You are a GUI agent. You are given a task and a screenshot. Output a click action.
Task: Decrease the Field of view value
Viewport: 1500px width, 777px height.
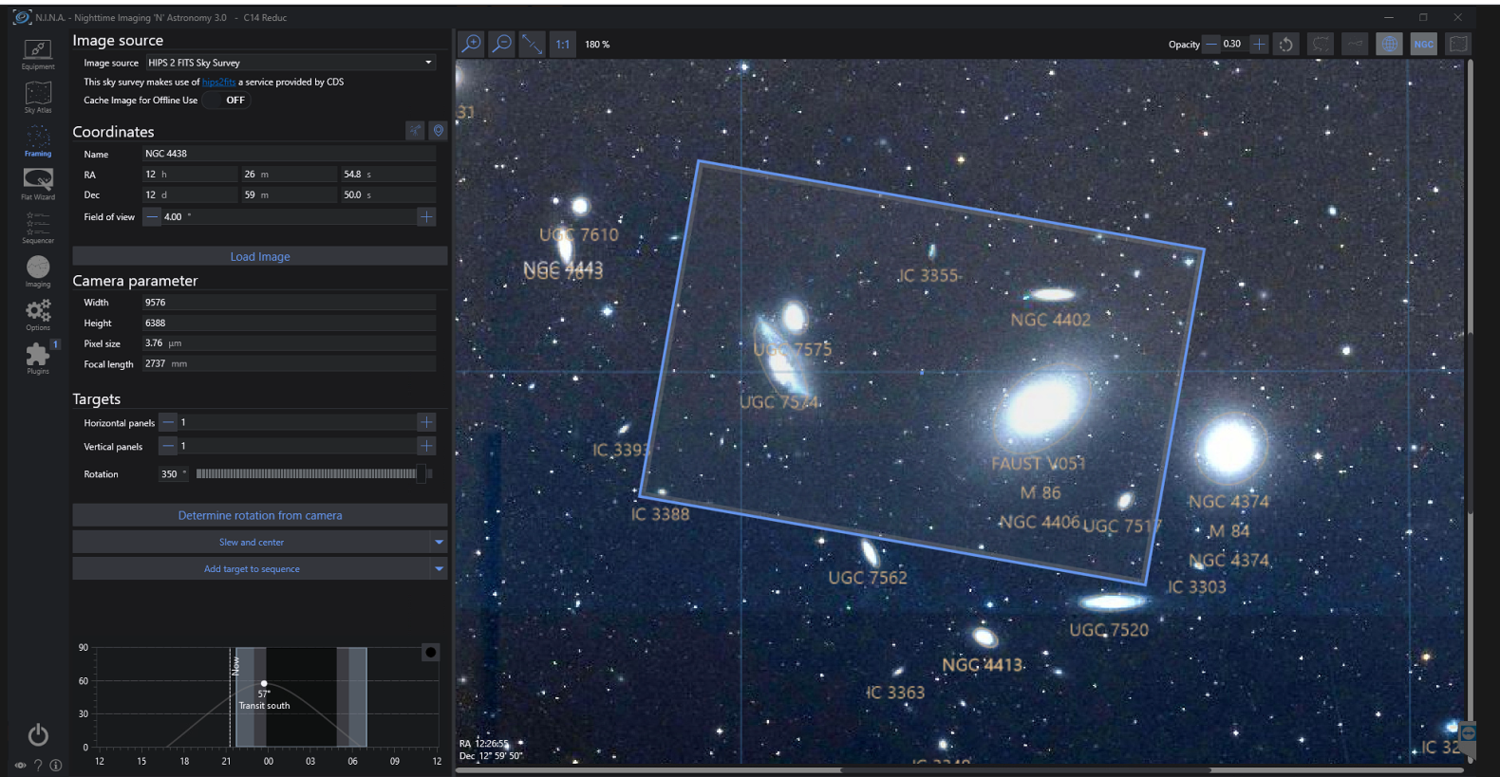[x=152, y=217]
